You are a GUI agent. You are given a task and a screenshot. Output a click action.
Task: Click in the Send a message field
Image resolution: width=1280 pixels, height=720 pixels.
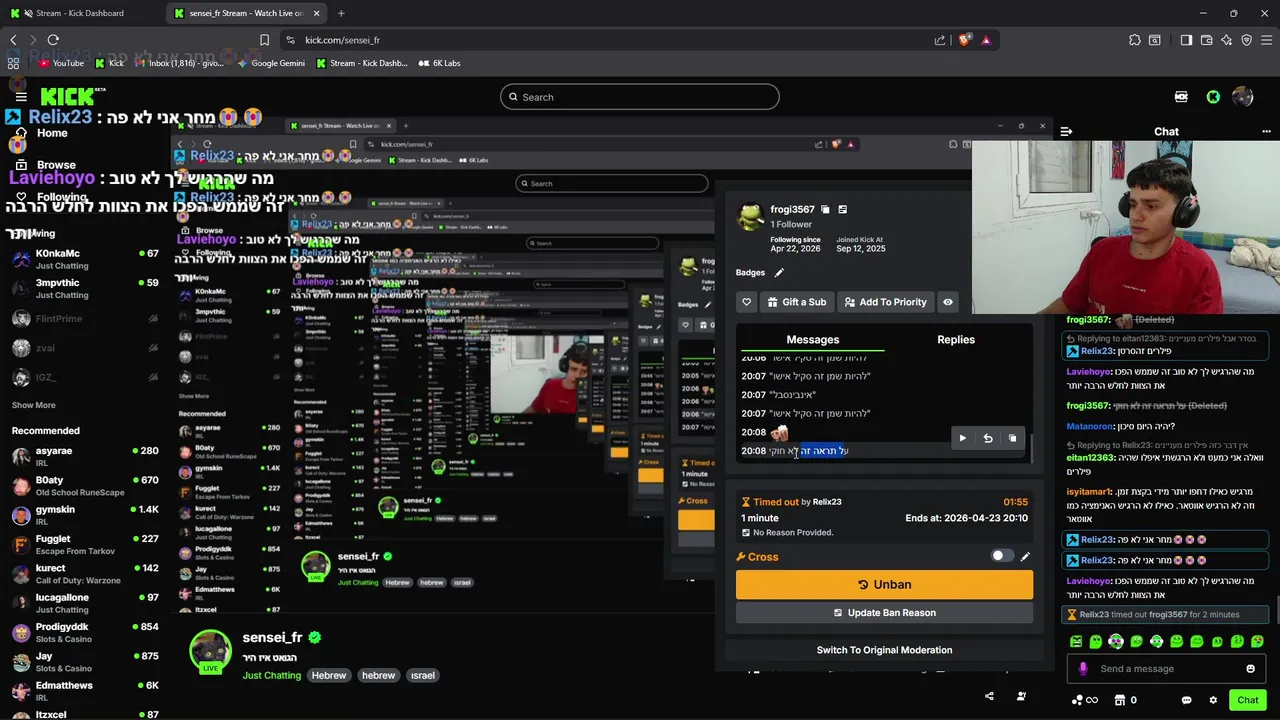pos(1165,669)
